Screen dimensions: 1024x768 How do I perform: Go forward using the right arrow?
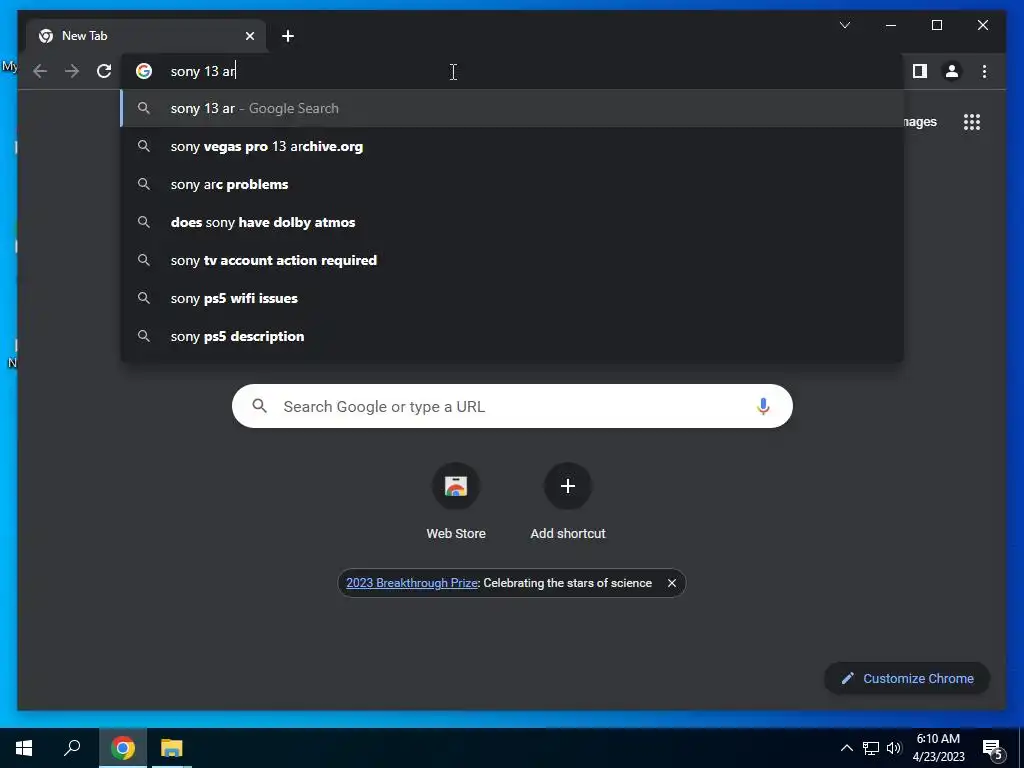[x=72, y=71]
